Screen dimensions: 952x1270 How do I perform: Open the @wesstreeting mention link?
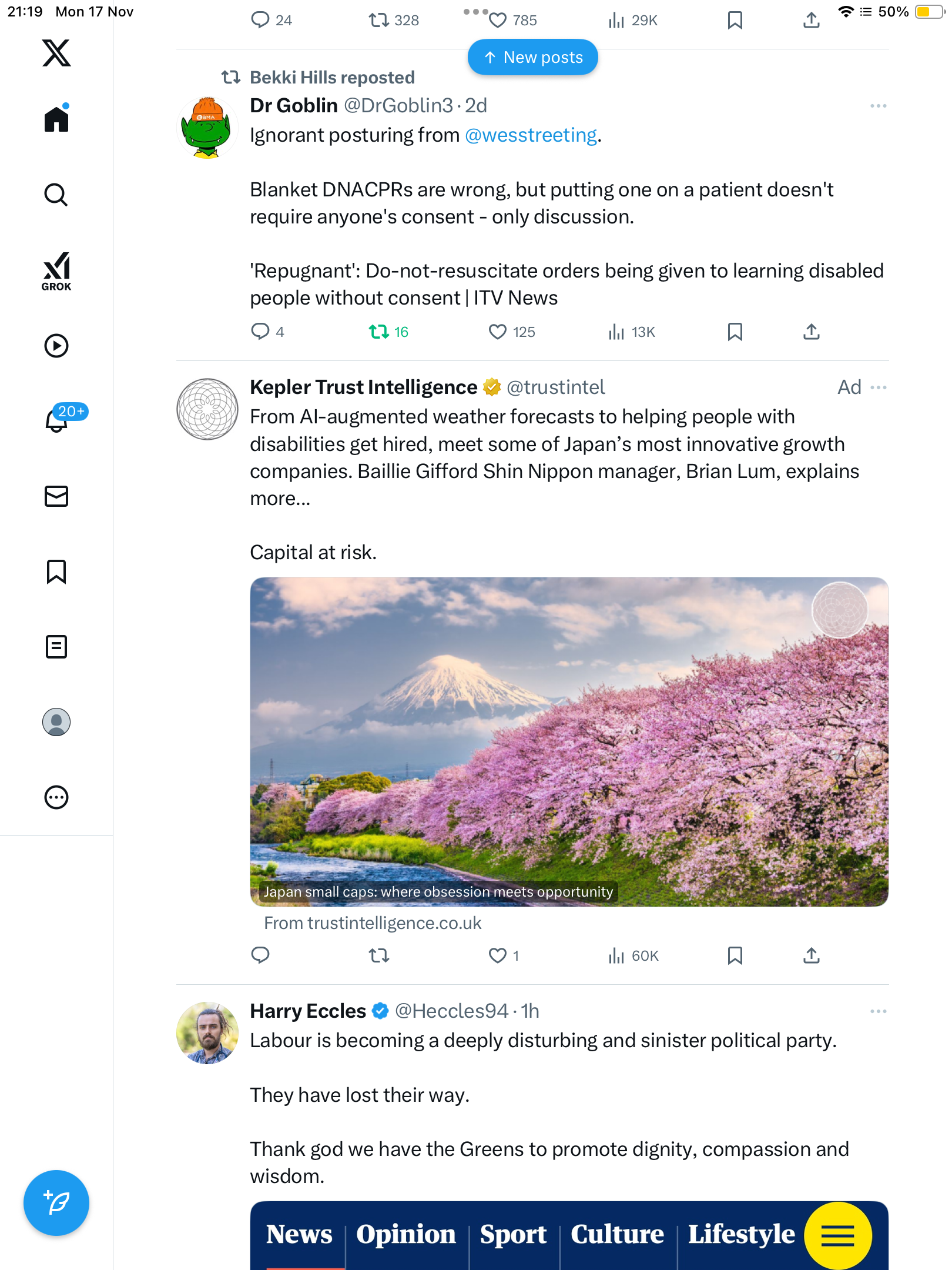(x=531, y=135)
